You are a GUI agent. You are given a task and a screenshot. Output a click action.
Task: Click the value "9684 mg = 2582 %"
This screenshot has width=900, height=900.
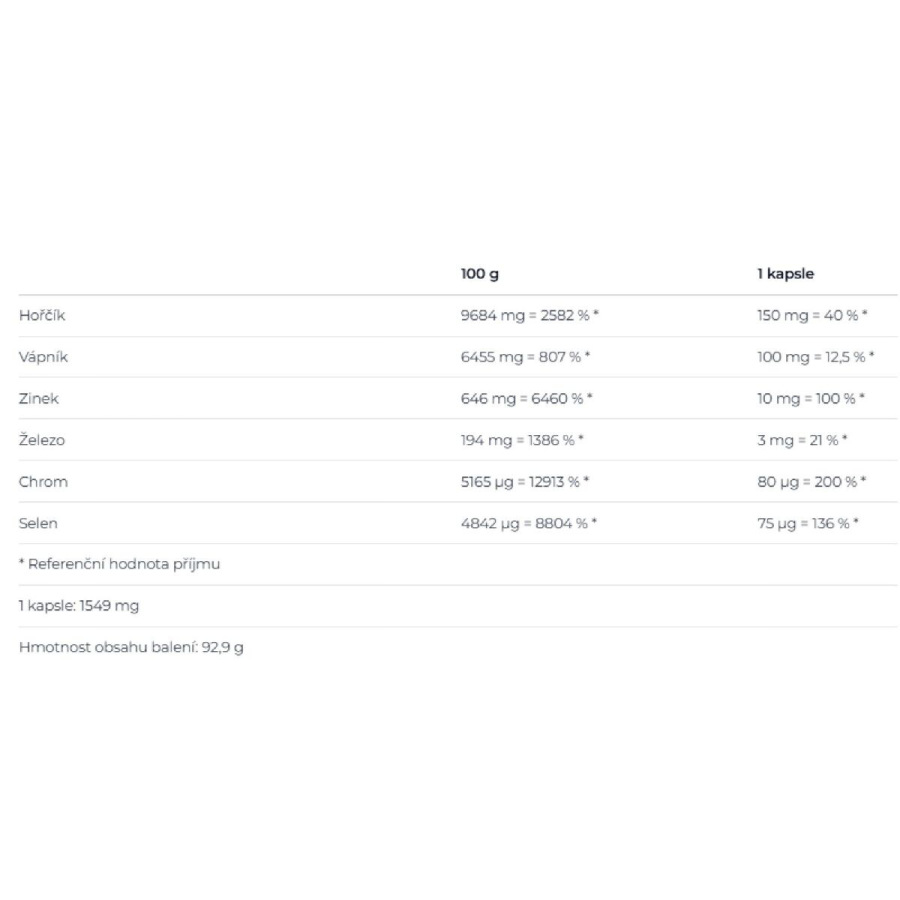(529, 316)
